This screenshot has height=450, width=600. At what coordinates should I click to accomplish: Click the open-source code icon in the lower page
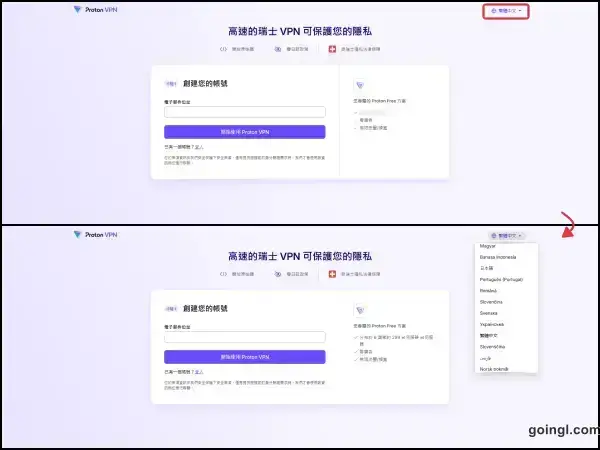coord(225,273)
